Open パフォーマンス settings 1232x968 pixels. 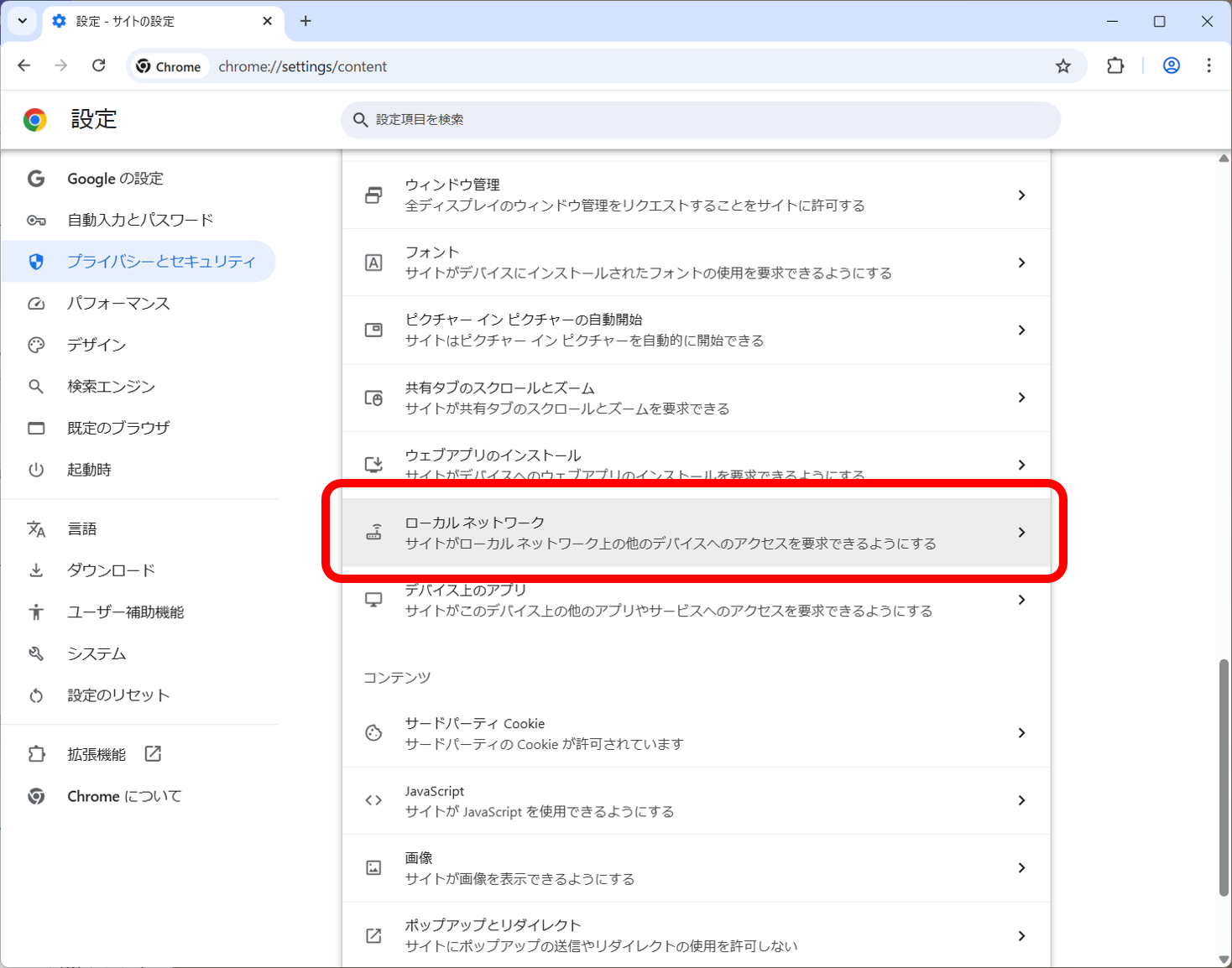[x=138, y=303]
